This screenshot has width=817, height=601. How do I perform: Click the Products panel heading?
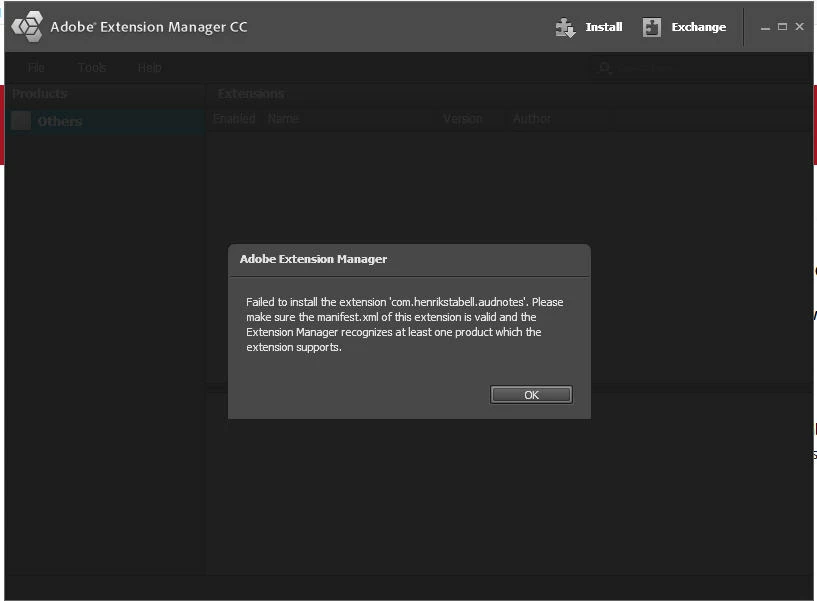tap(40, 94)
